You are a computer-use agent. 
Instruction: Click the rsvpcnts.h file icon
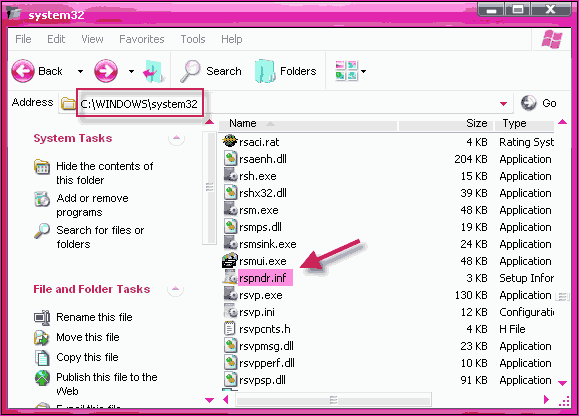(x=230, y=329)
